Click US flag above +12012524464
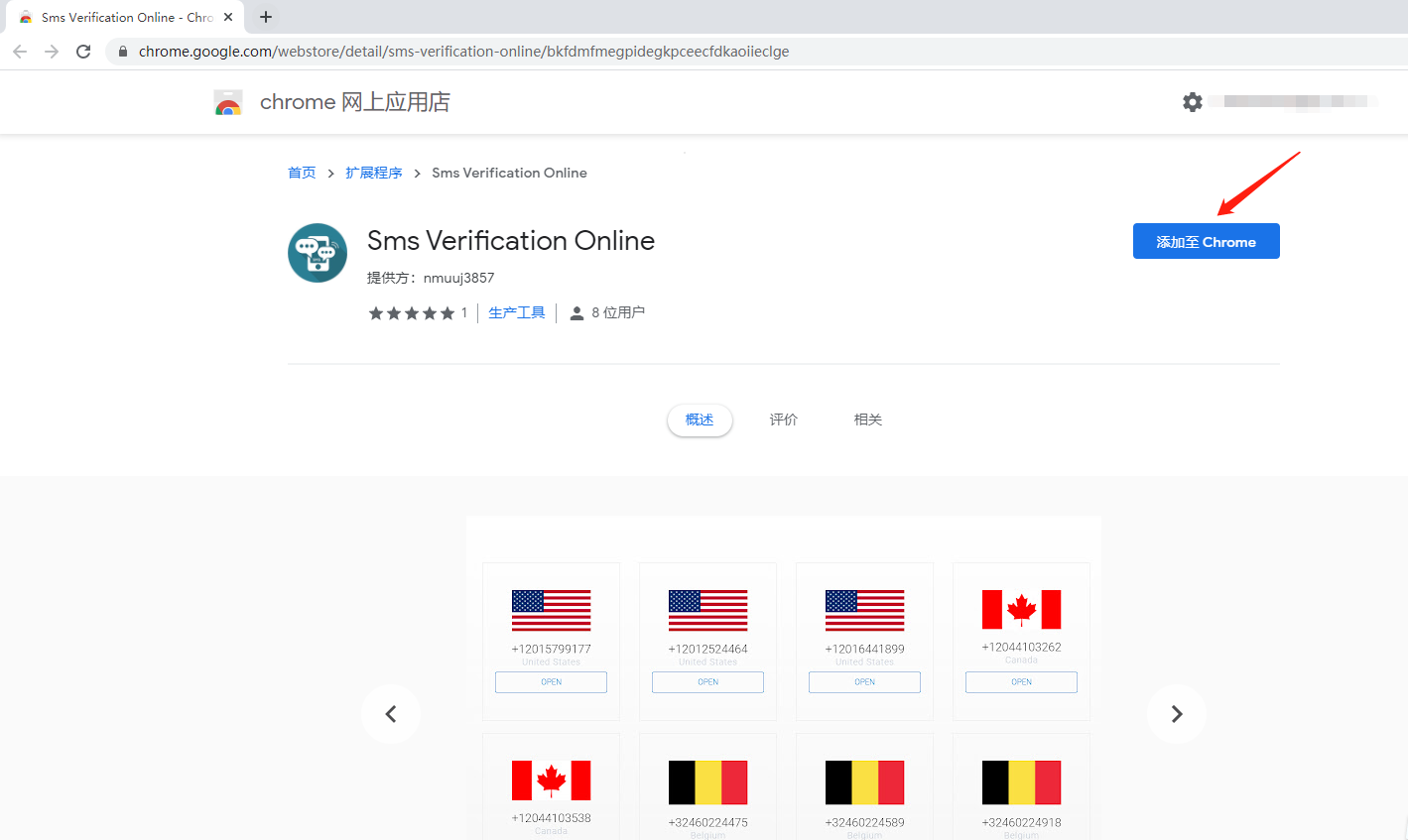This screenshot has width=1408, height=840. (708, 610)
